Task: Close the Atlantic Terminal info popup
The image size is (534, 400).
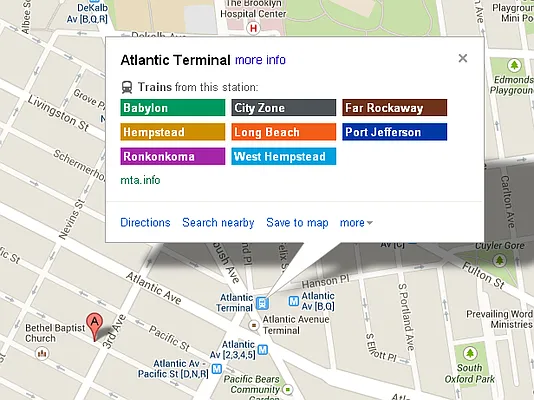Action: (462, 58)
